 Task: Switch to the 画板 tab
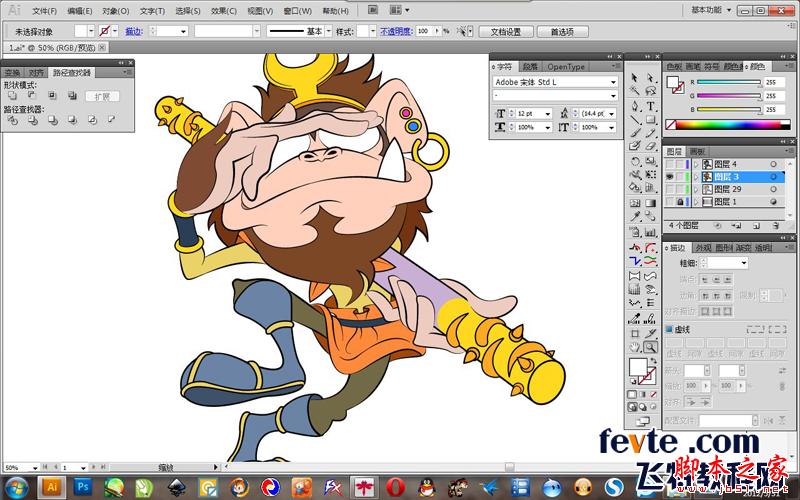click(x=697, y=152)
